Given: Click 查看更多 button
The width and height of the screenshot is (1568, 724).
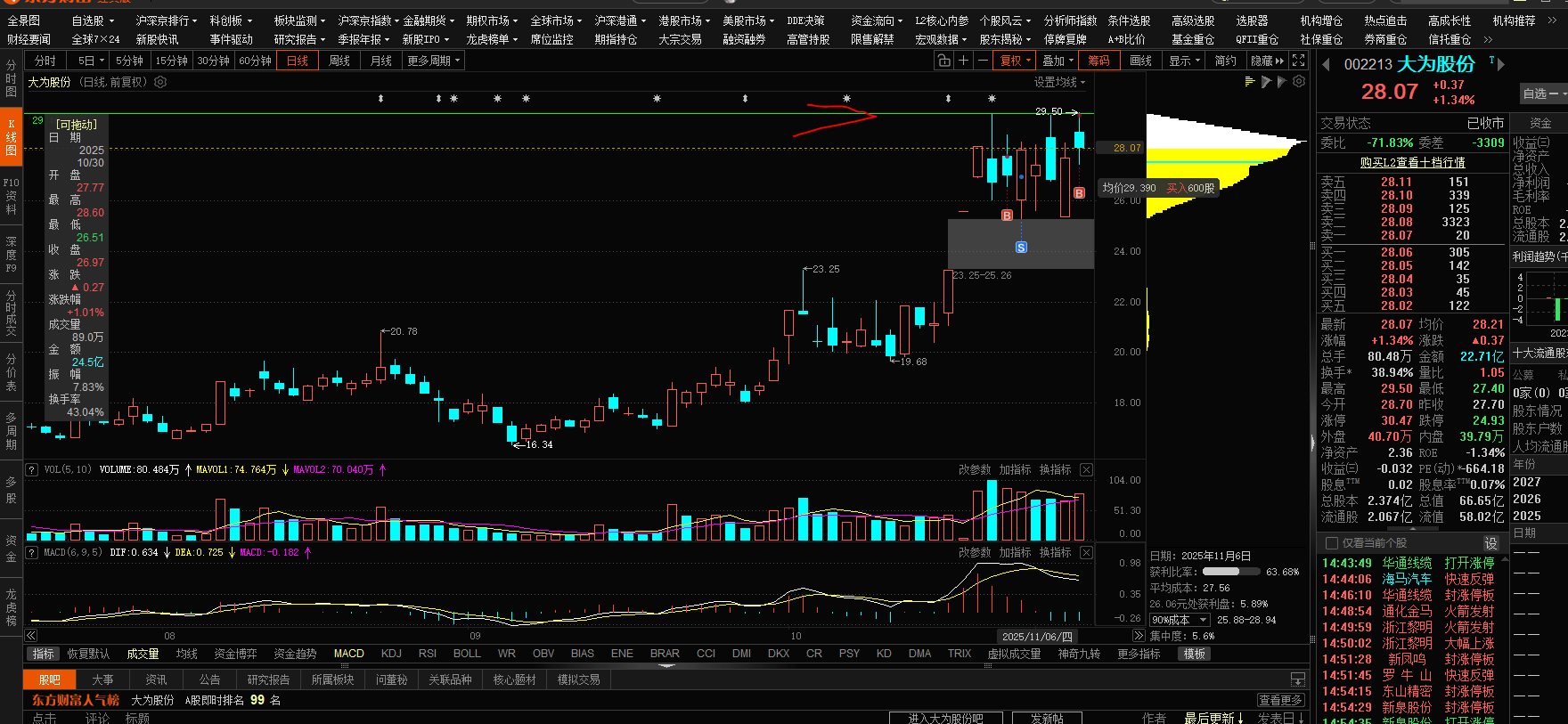Looking at the screenshot, I should (x=1280, y=701).
